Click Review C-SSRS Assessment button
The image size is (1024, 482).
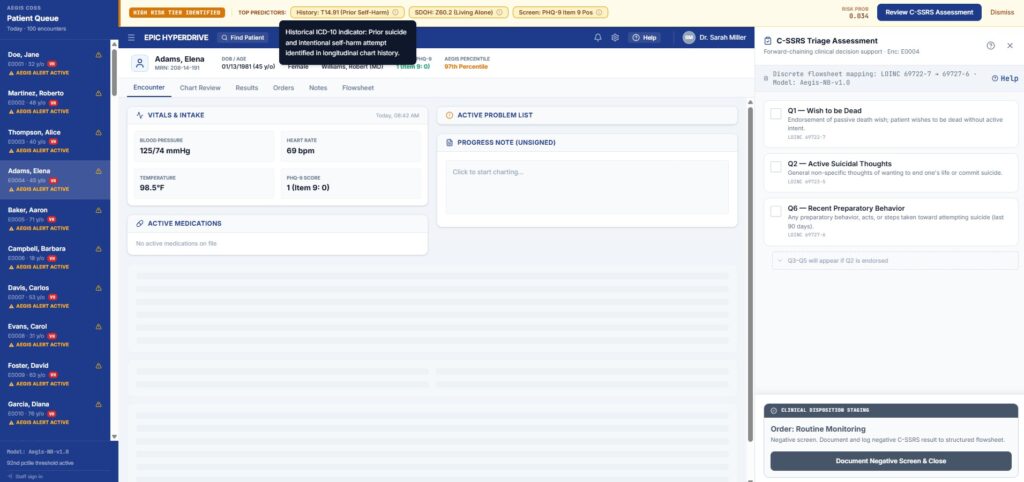point(929,12)
